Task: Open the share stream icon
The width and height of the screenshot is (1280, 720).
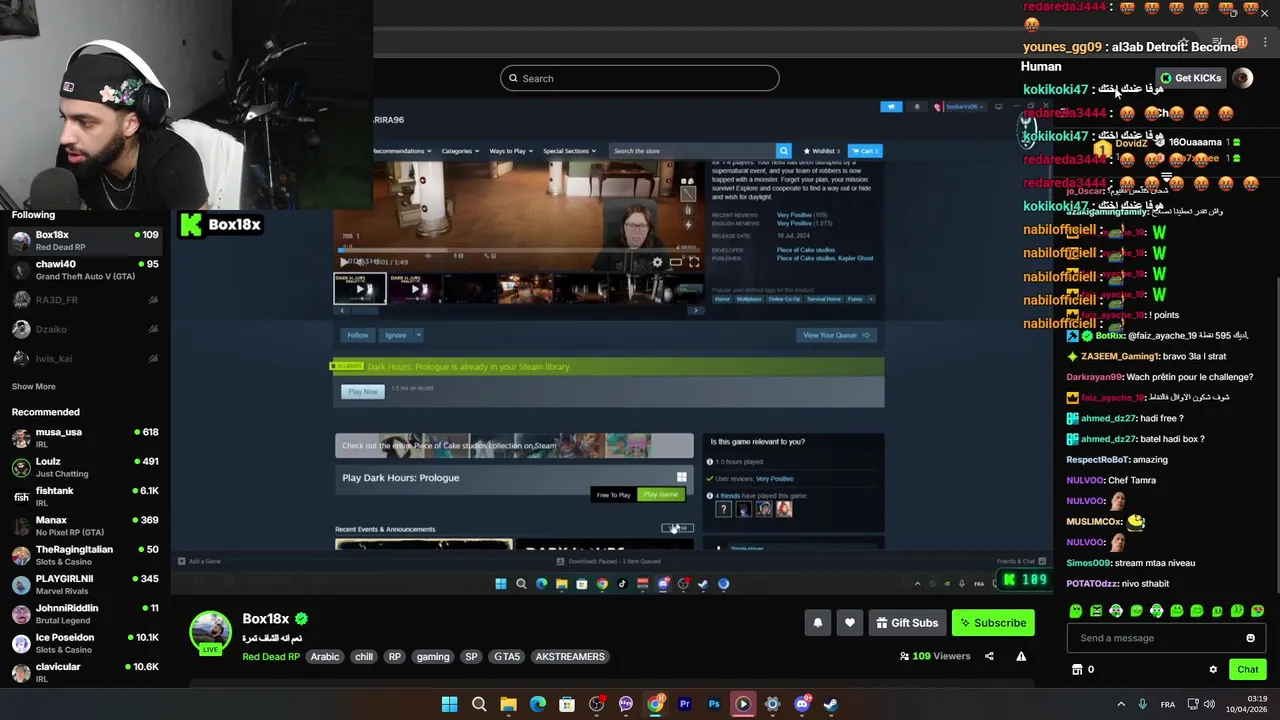Action: click(x=989, y=656)
